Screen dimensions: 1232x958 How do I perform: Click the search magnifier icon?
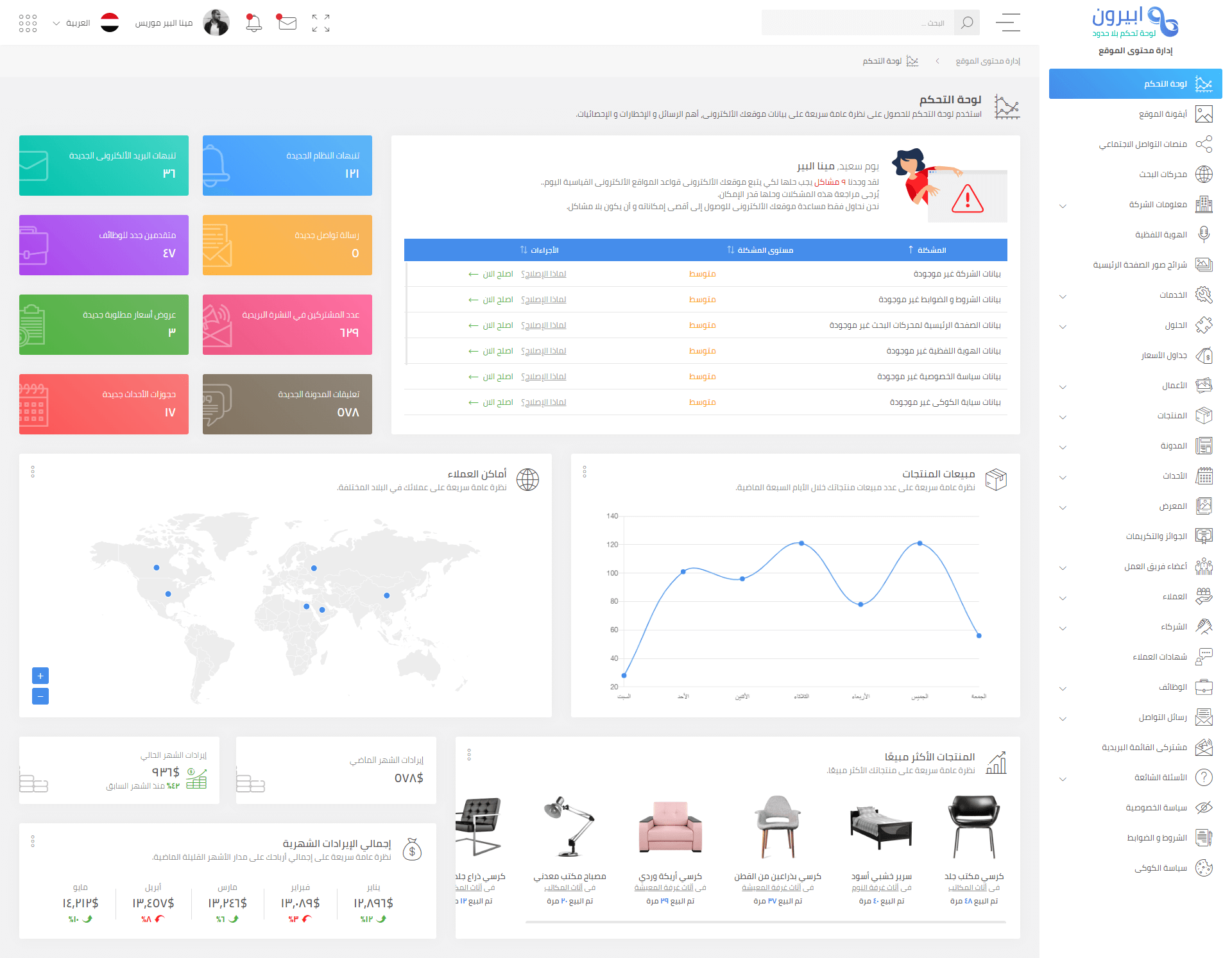click(967, 23)
